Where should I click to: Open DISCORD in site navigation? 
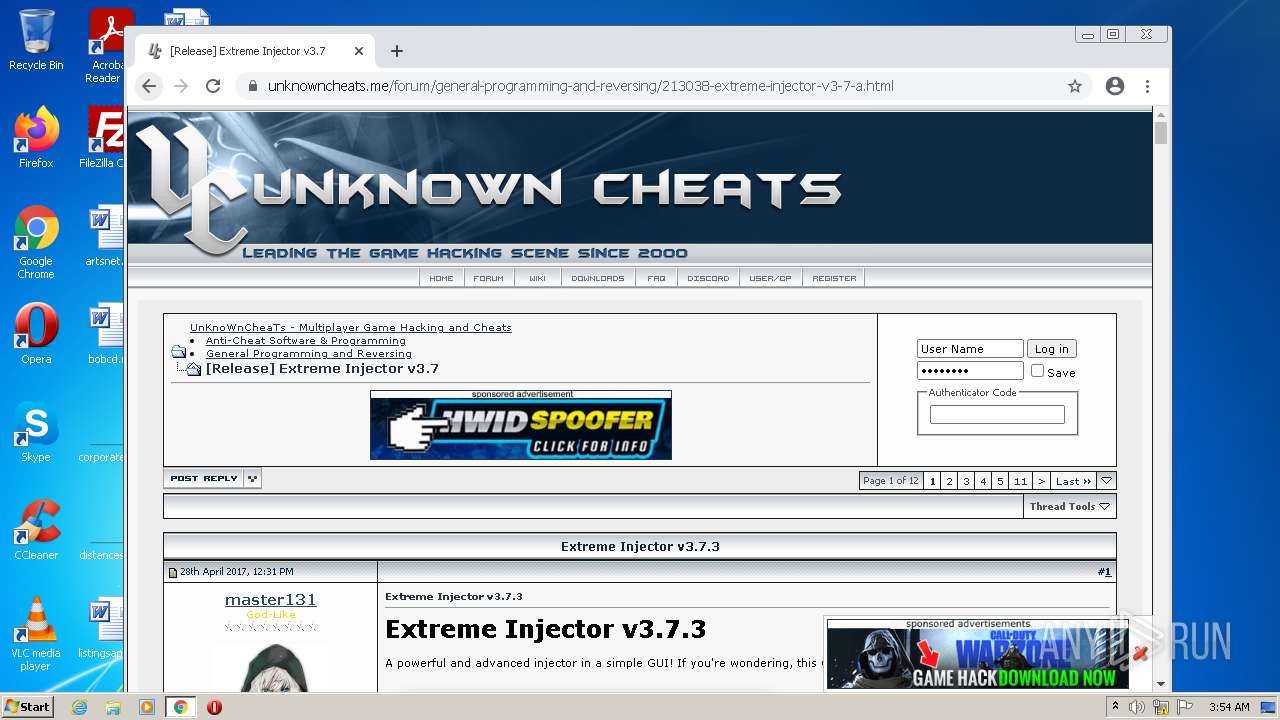click(x=708, y=278)
